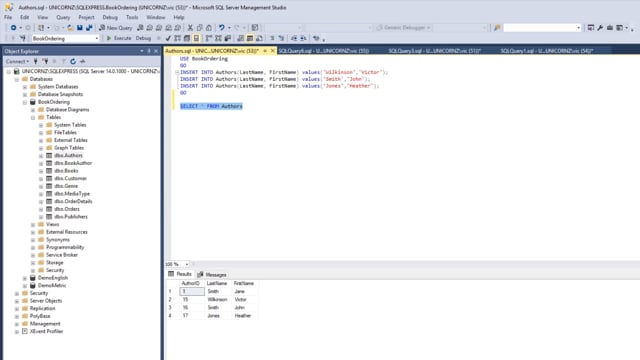Click the Refresh icon in Object Explorer
This screenshot has width=640, height=360.
(73, 61)
